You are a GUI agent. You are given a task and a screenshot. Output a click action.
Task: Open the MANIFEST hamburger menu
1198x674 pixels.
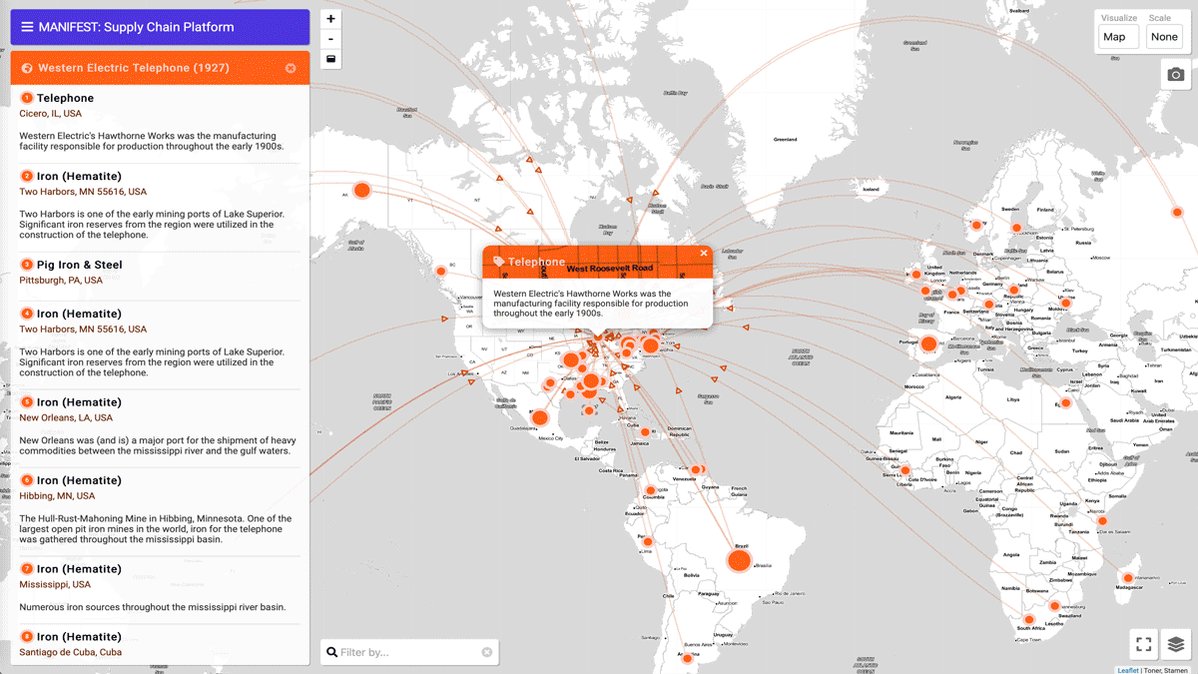click(27, 27)
